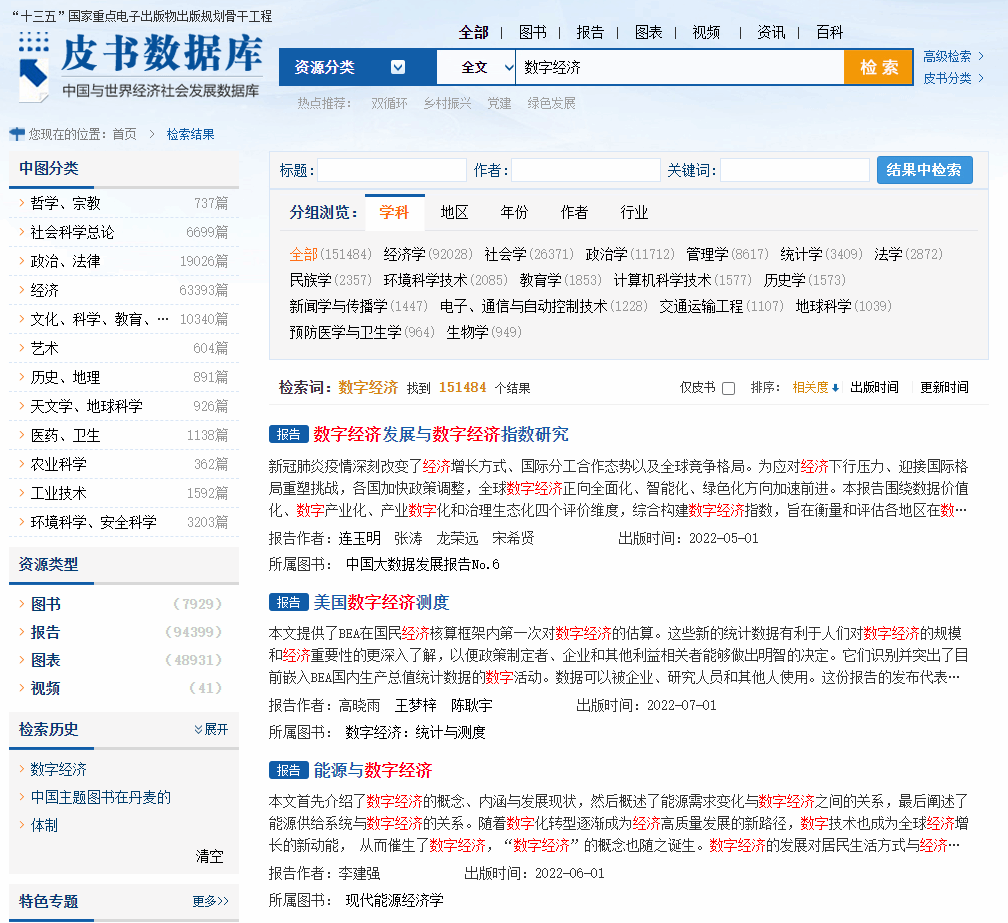1008x923 pixels.
Task: Click the 报告 badge beside 美国数字经济测度
Action: pyautogui.click(x=288, y=602)
